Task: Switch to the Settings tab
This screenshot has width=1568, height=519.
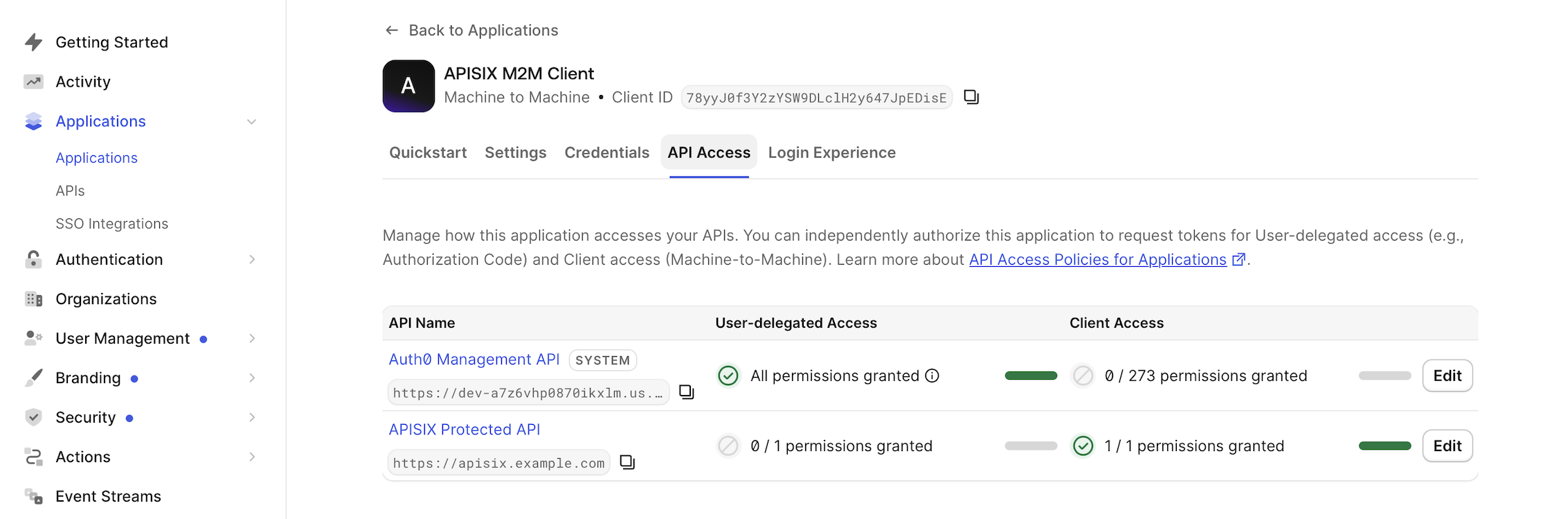Action: (516, 152)
